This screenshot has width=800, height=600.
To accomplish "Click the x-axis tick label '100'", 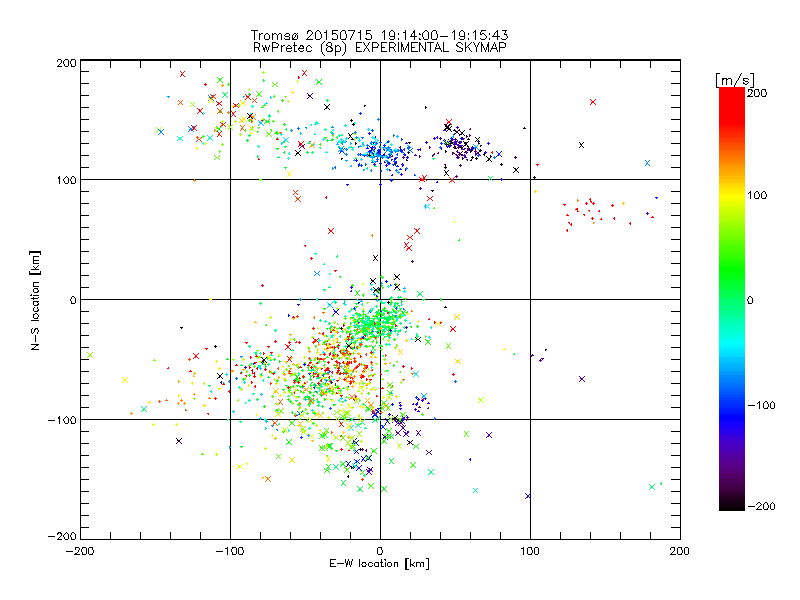I will [x=530, y=551].
